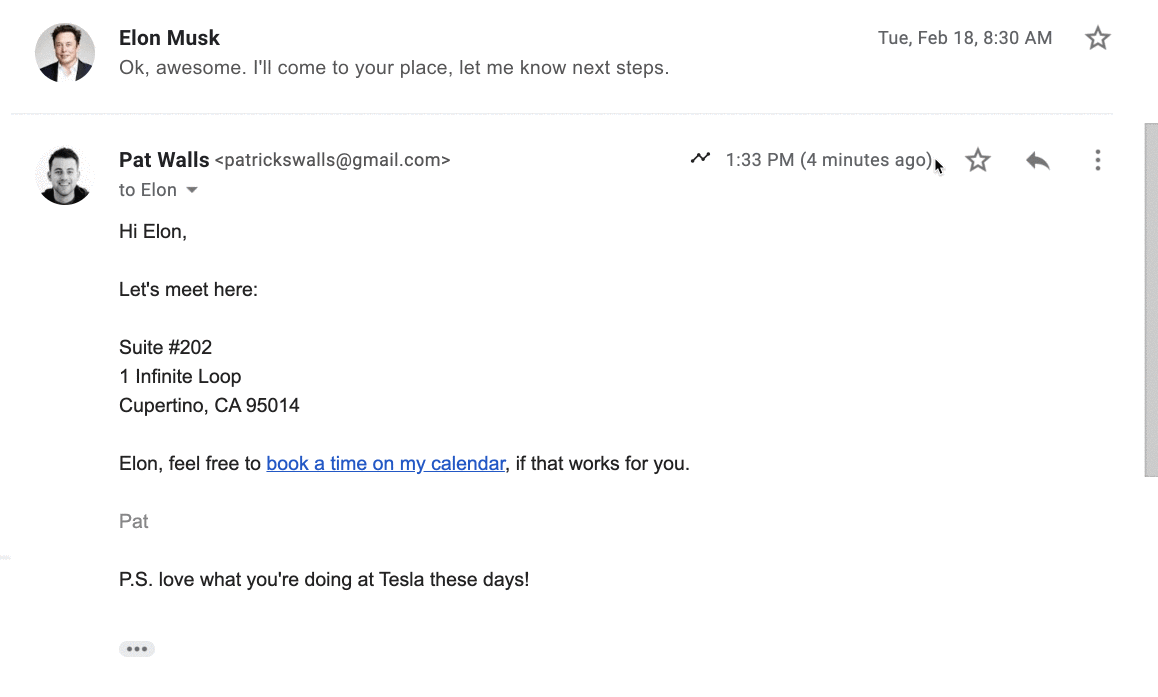1158x697 pixels.
Task: Open the three-dot more options menu
Action: coord(1097,159)
